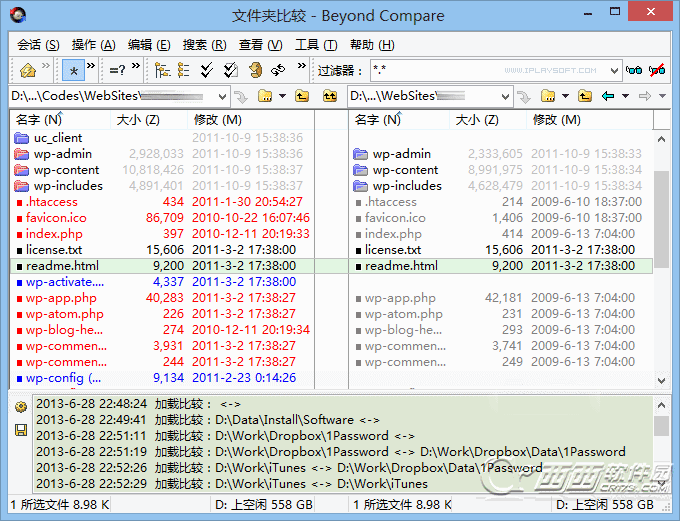Toggle the crossed-out glasses suppress filters icon
Screen dimensions: 680x521
pos(657,70)
